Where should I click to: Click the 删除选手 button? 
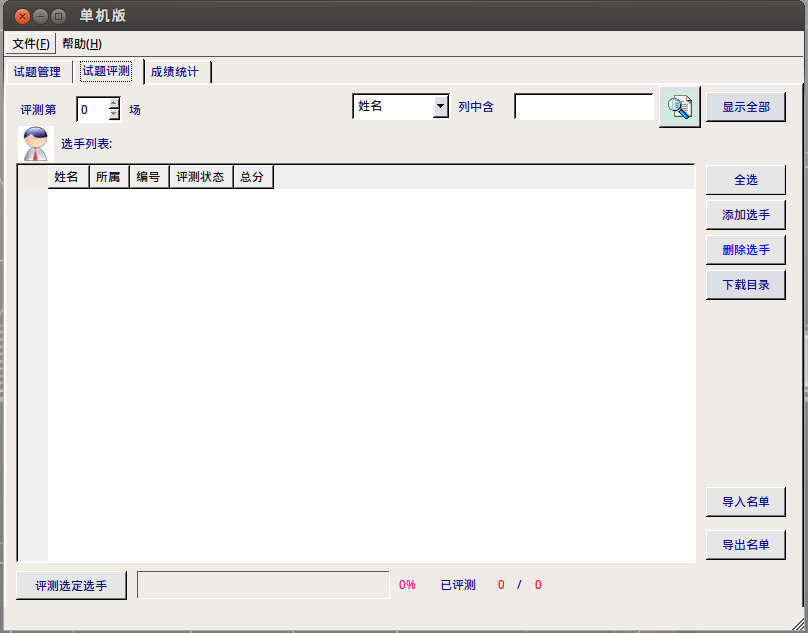746,250
